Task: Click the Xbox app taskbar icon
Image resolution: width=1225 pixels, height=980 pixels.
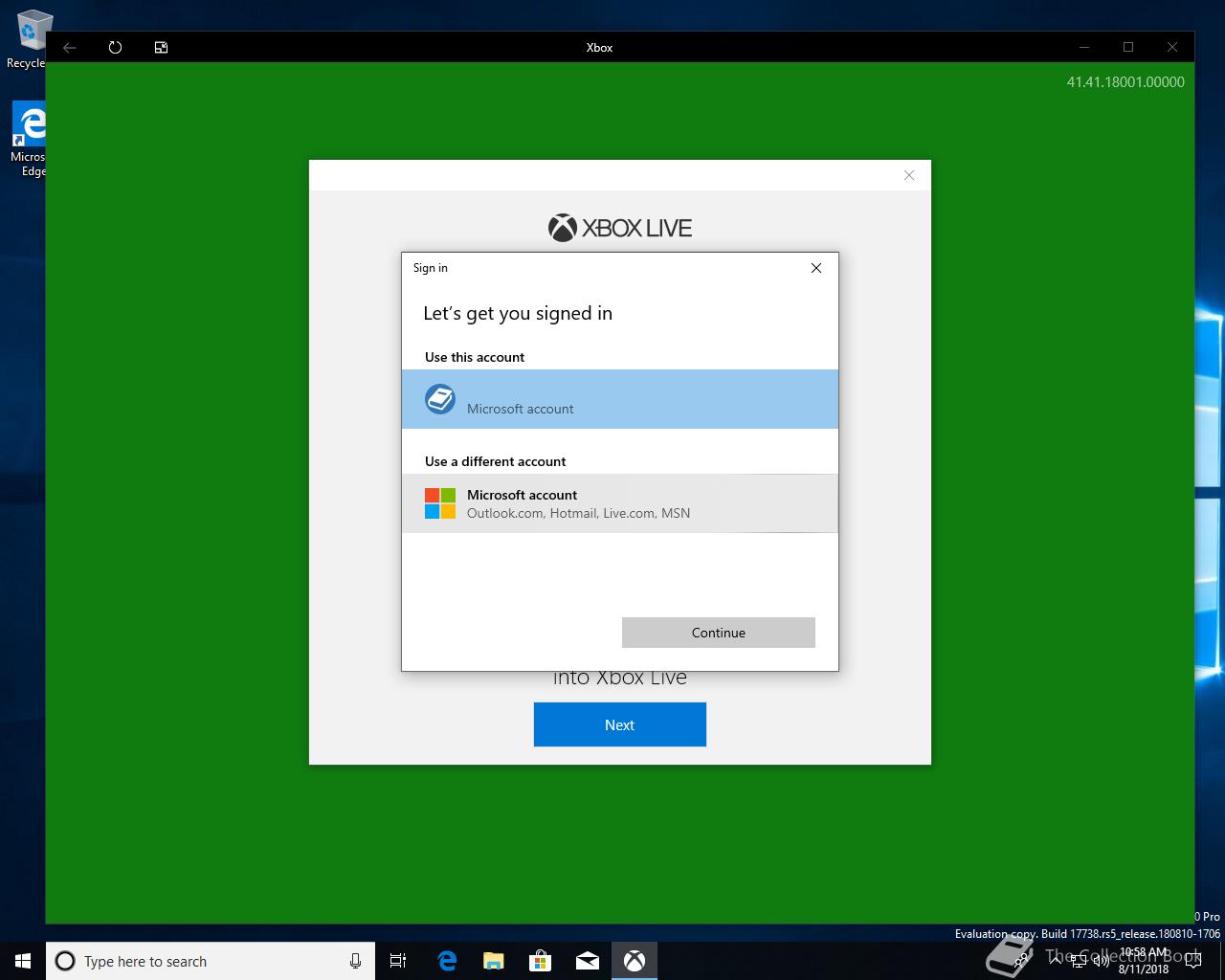Action: [x=635, y=961]
